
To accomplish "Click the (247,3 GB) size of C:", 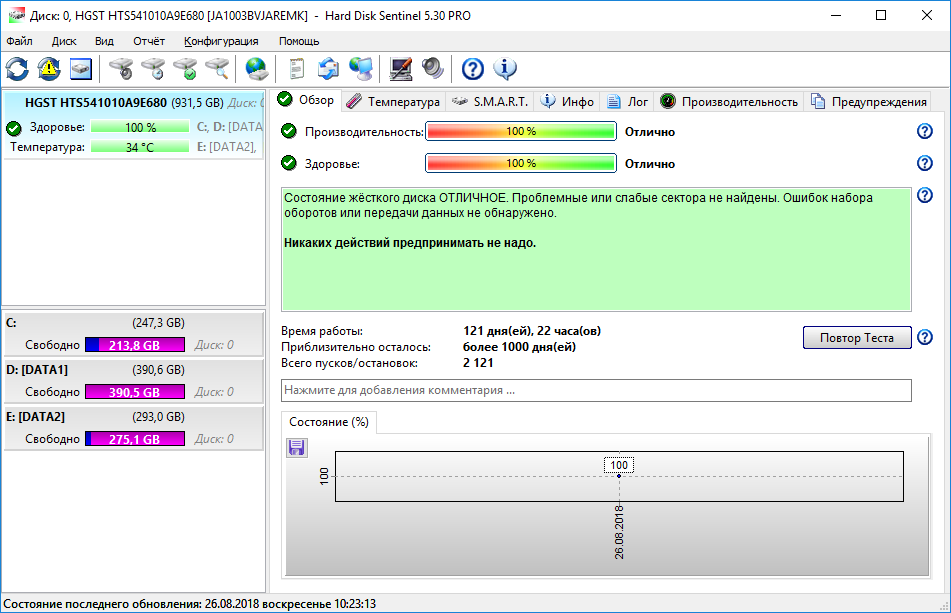I will tap(158, 323).
